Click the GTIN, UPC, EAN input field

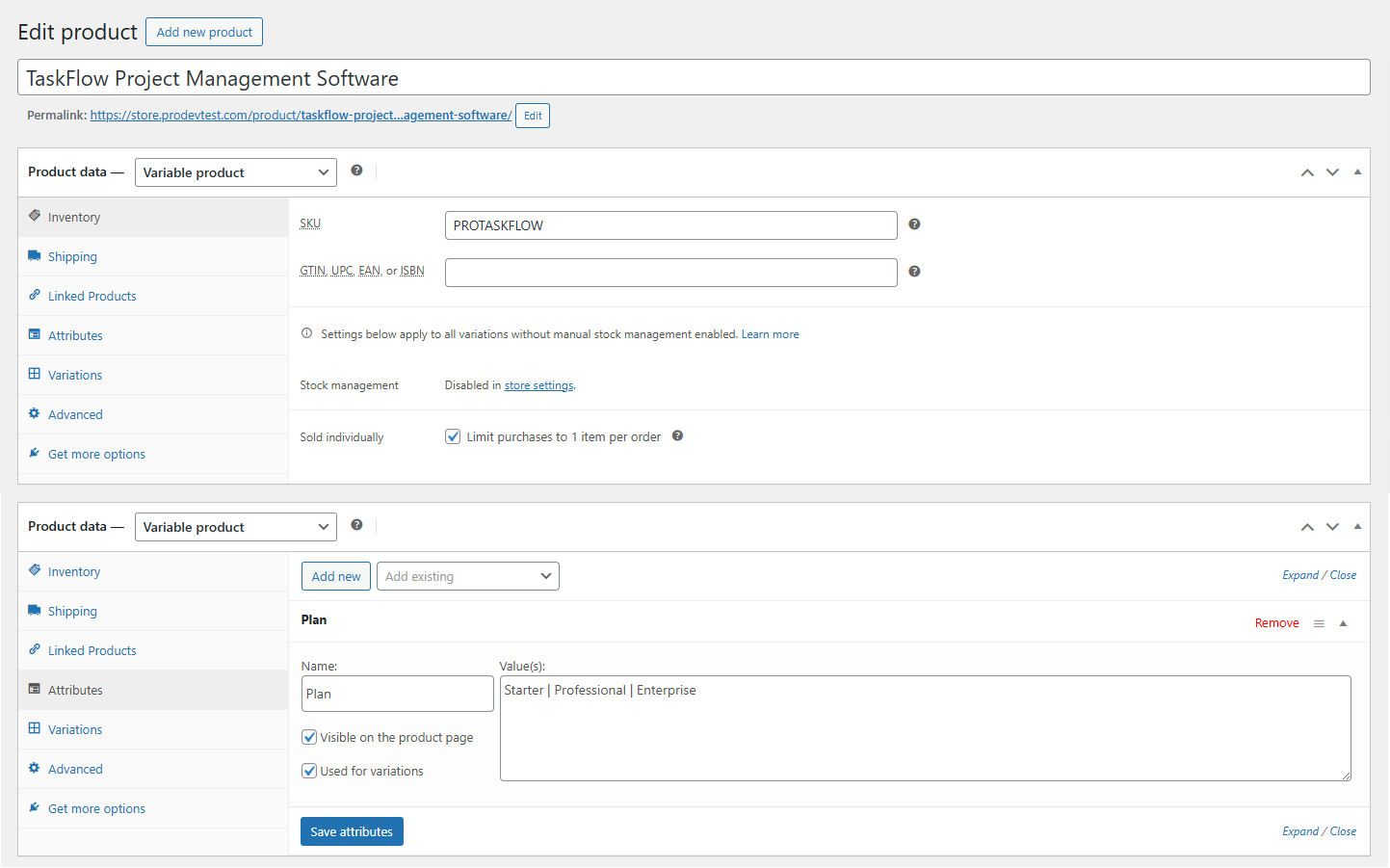[671, 273]
